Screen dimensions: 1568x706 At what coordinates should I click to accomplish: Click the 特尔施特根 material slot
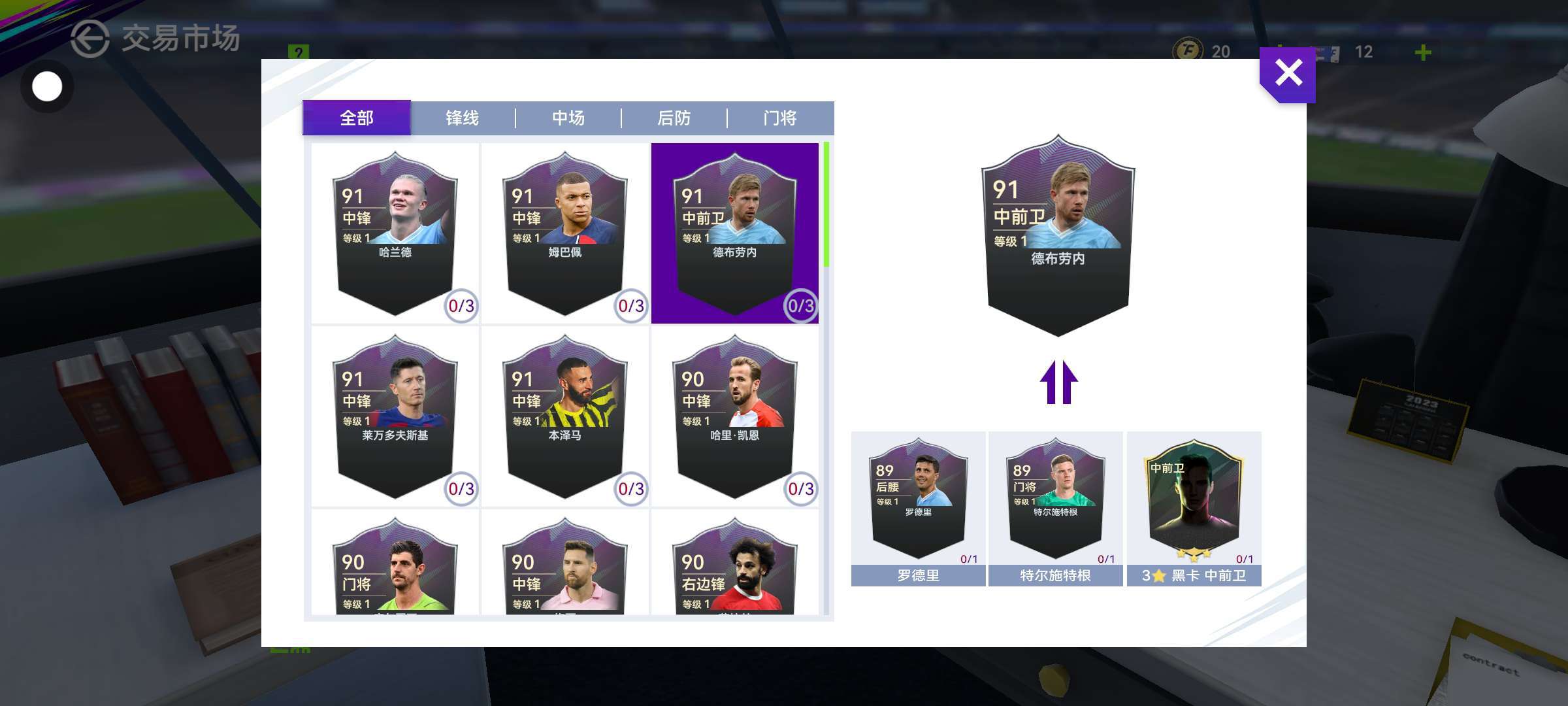pos(1056,509)
